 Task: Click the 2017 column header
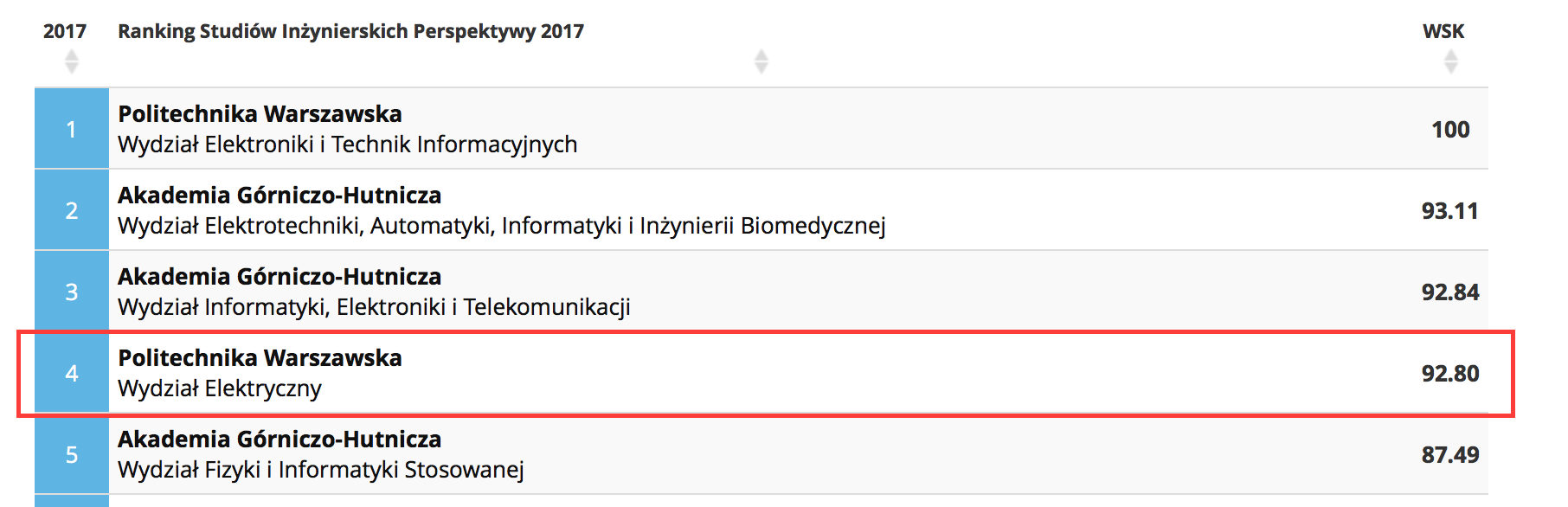(65, 31)
